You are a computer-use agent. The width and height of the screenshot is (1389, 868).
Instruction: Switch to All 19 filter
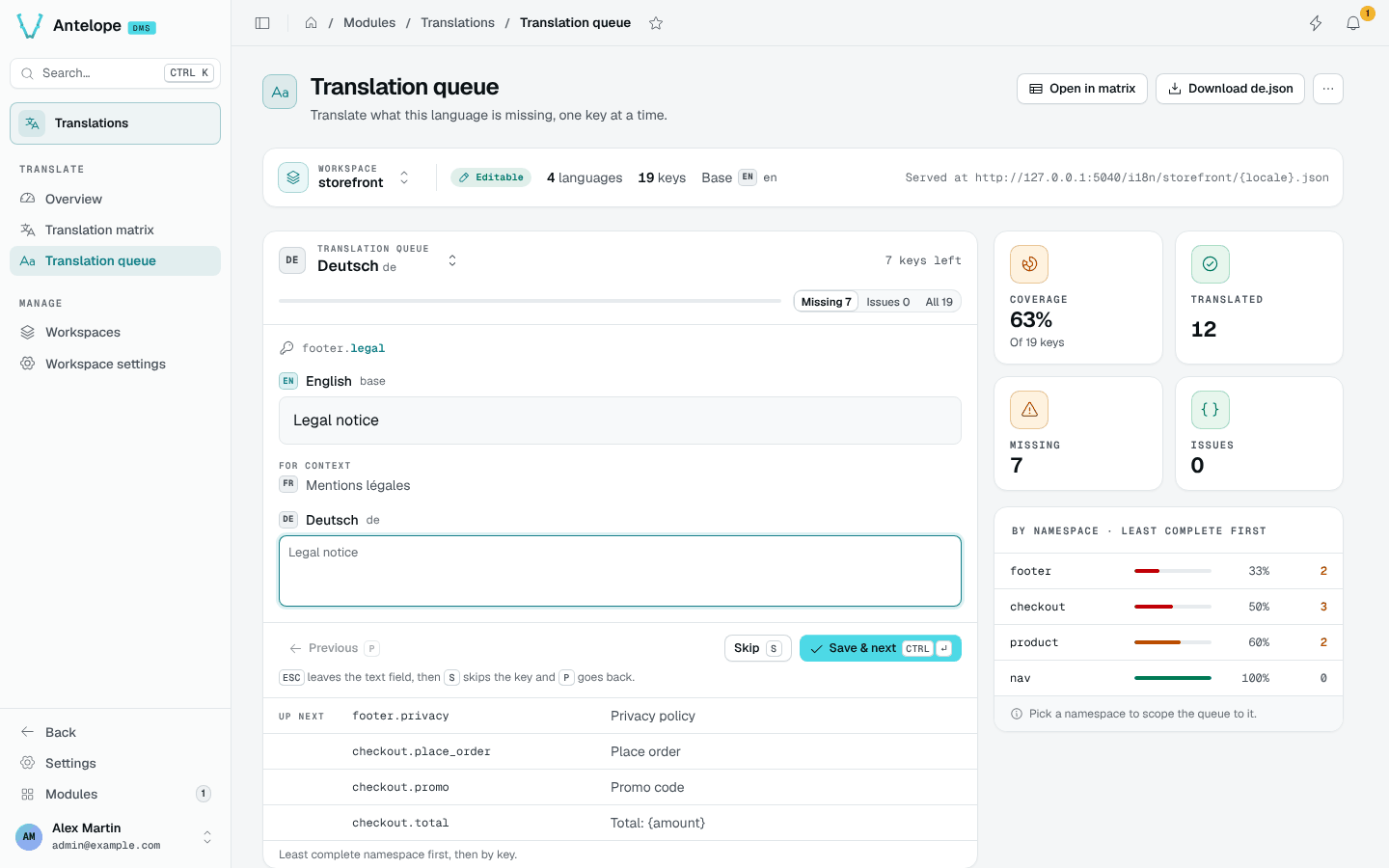pyautogui.click(x=940, y=302)
